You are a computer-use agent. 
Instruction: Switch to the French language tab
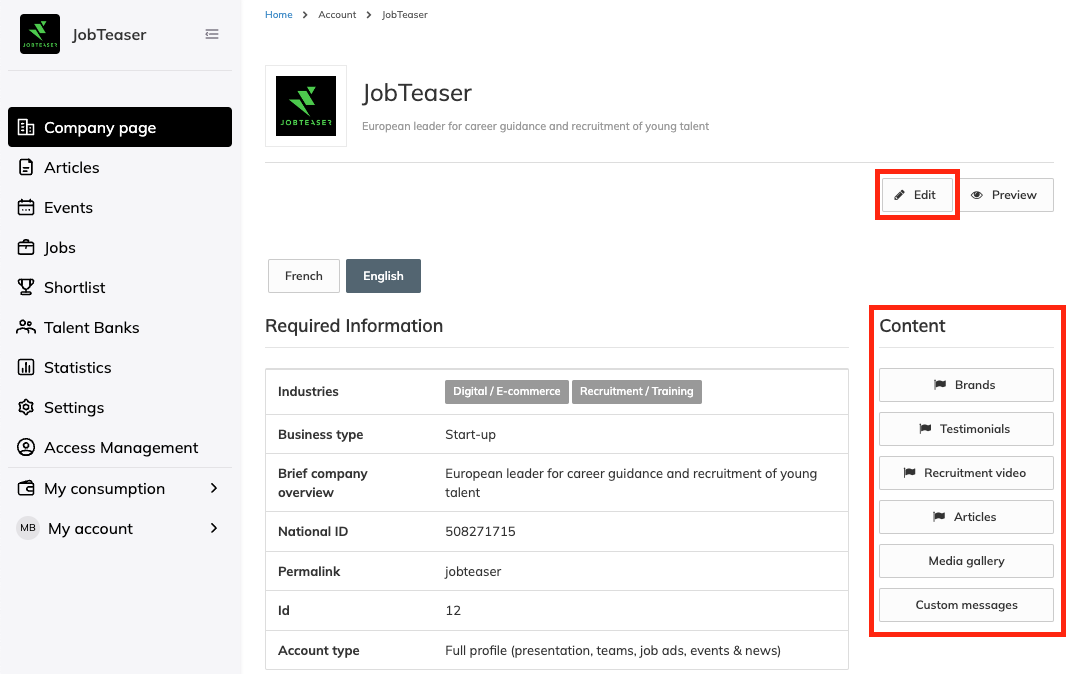click(x=304, y=276)
